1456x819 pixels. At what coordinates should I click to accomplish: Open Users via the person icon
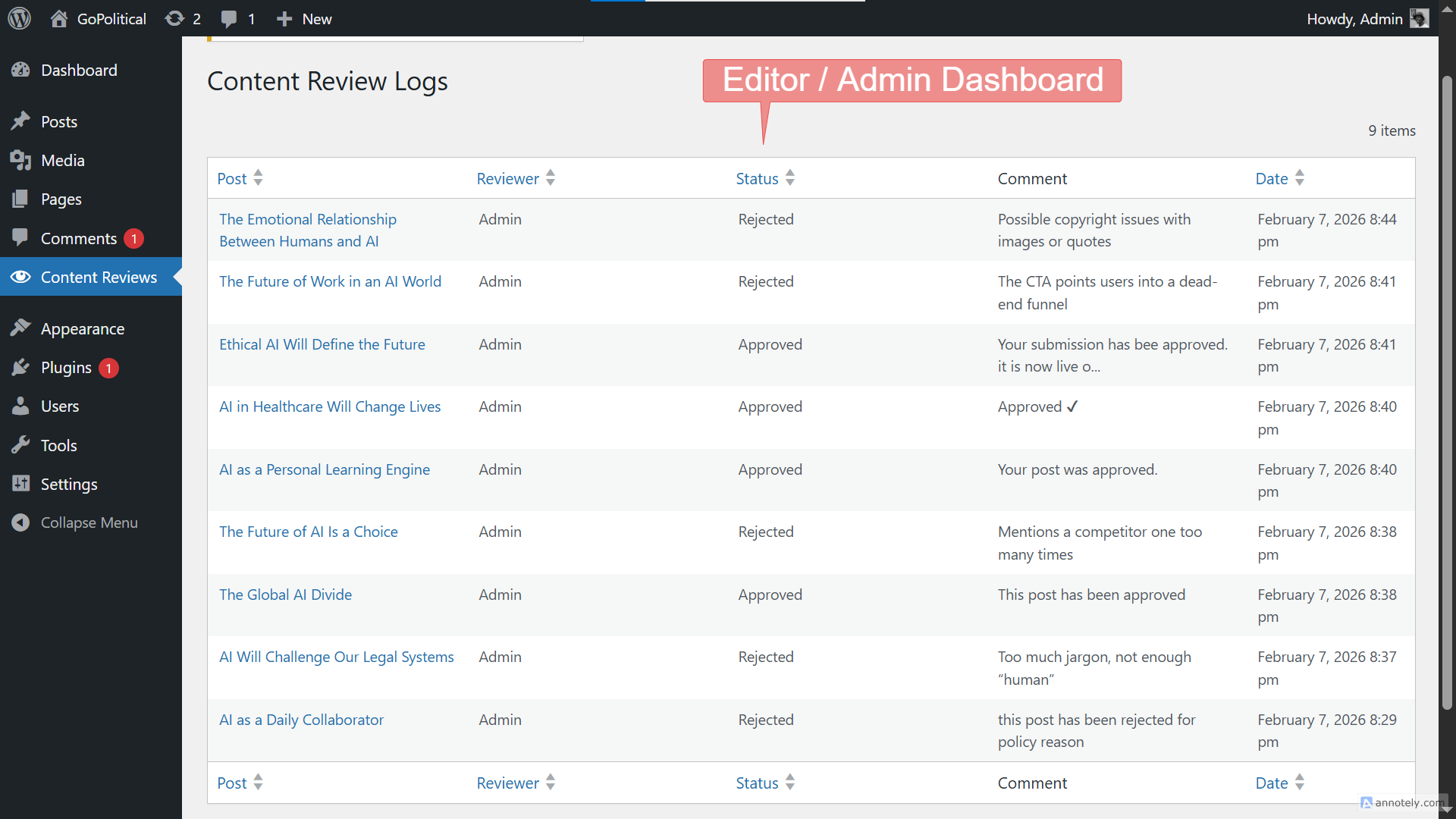point(21,406)
